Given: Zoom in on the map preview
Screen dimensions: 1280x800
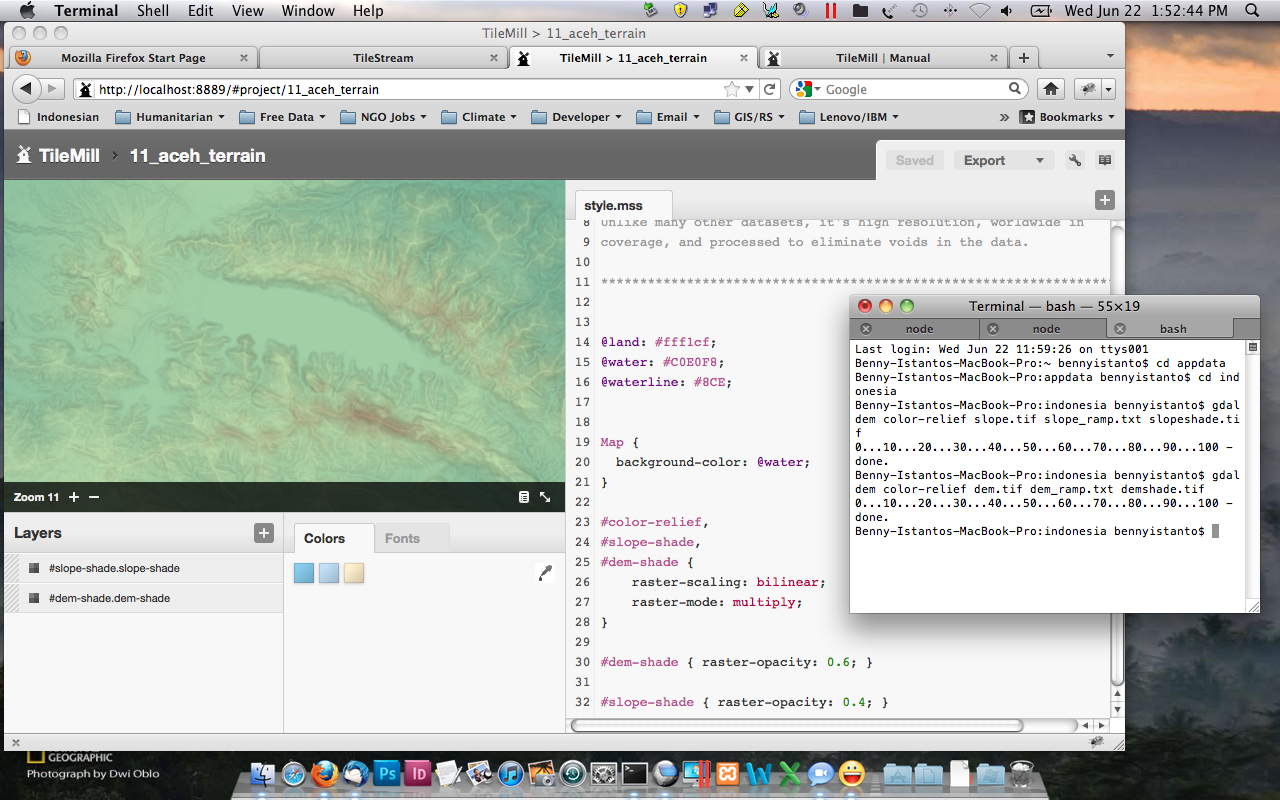Looking at the screenshot, I should [x=74, y=497].
